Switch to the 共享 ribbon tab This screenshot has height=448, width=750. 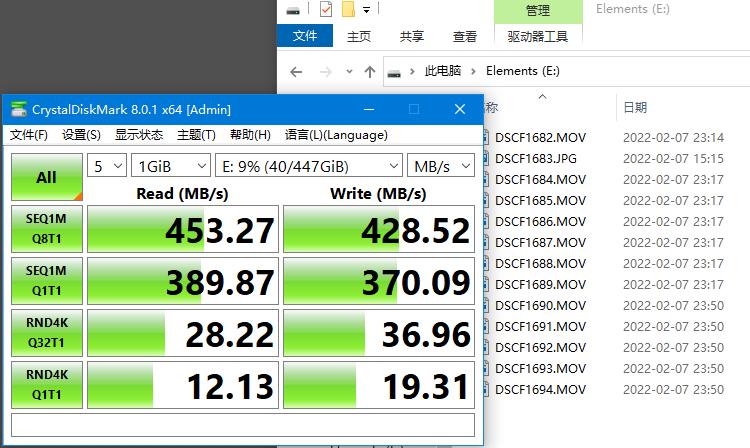412,36
